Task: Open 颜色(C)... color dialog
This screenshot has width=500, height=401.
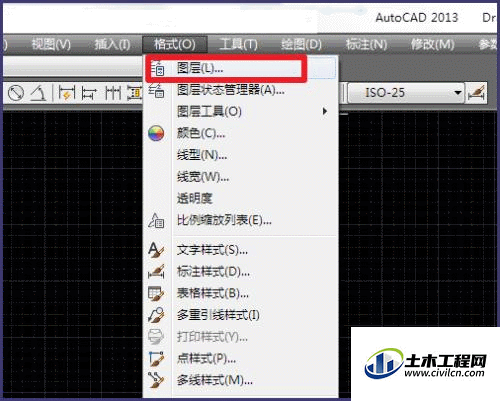Action: coord(240,133)
